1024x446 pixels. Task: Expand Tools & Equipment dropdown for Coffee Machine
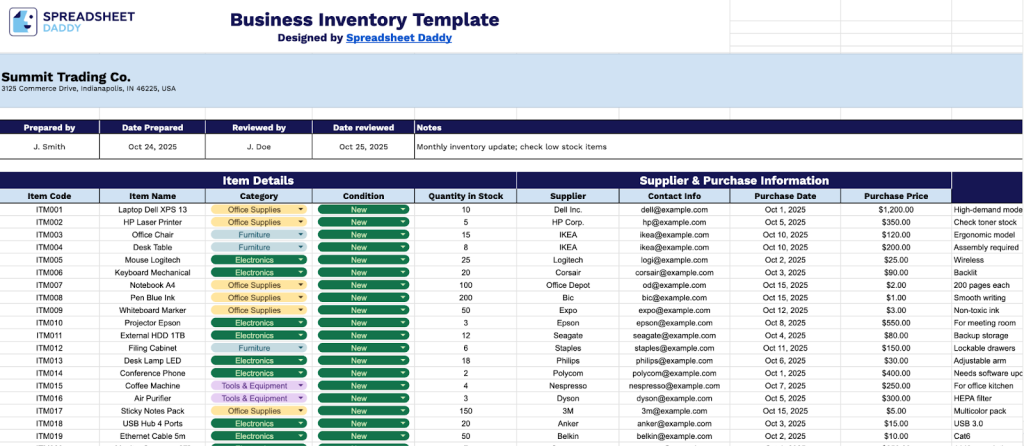[301, 385]
